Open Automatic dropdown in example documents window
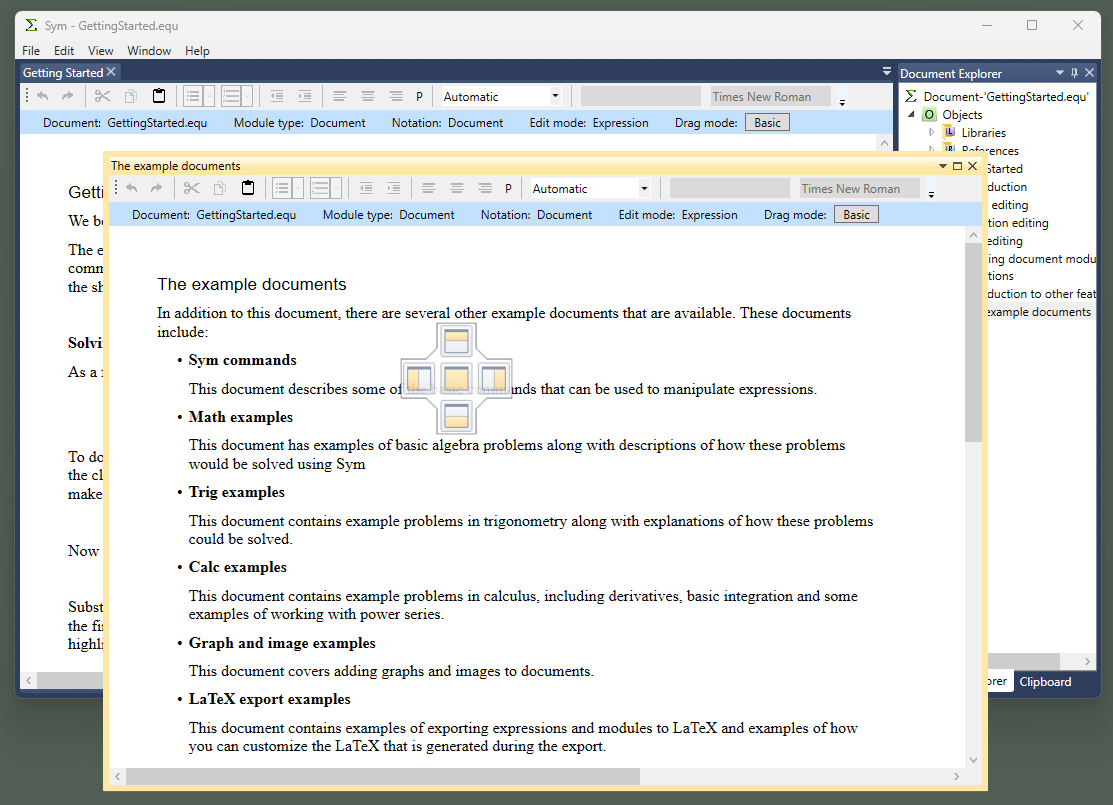 [644, 188]
